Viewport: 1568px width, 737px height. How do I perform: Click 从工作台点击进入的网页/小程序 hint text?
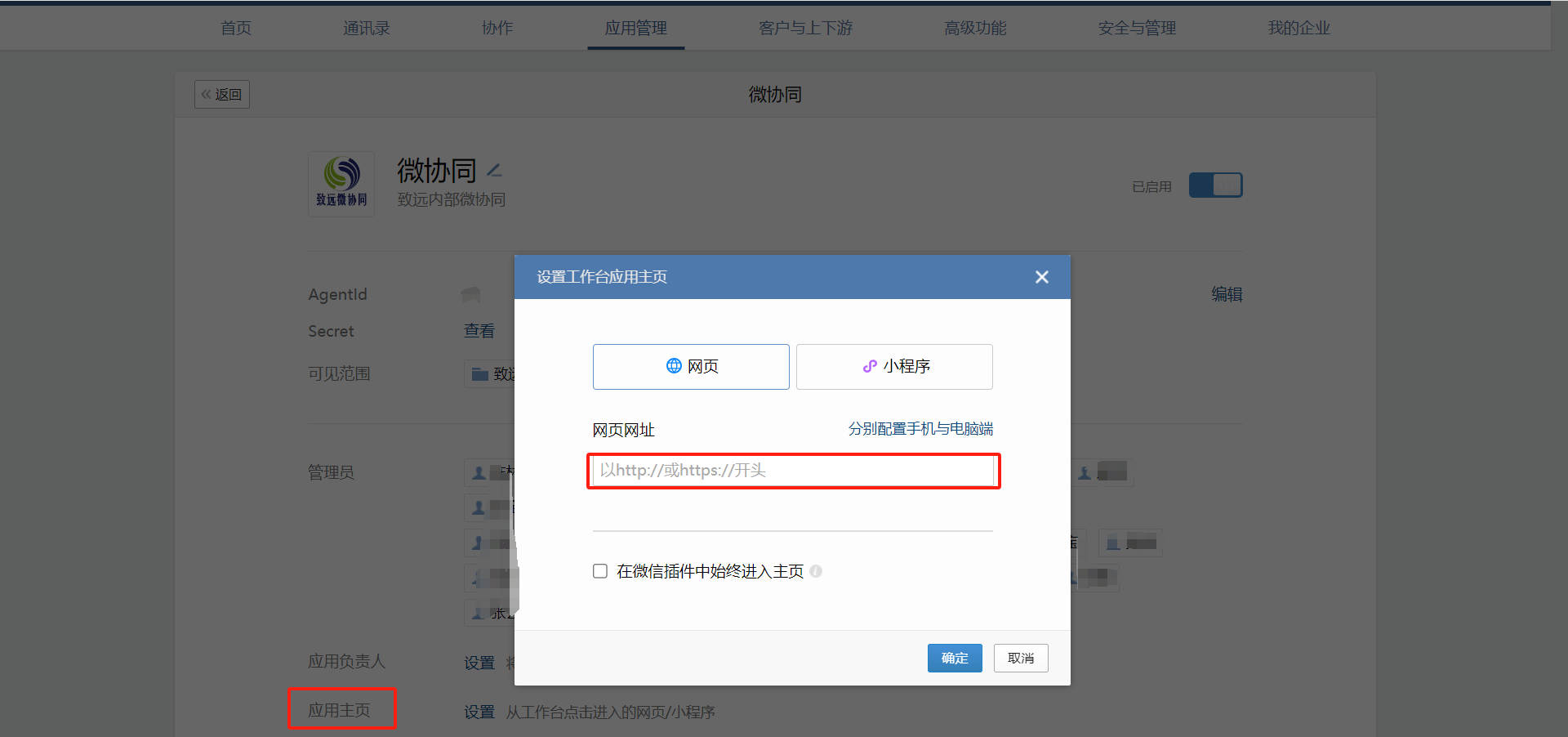pyautogui.click(x=610, y=712)
